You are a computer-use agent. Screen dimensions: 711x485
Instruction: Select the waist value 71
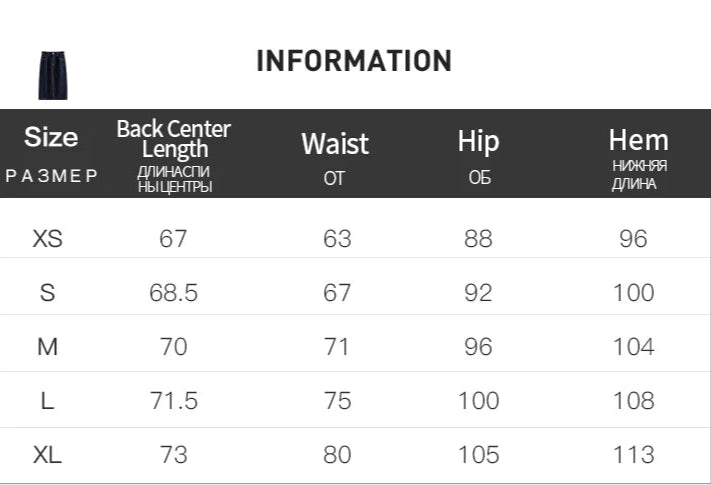coord(337,347)
